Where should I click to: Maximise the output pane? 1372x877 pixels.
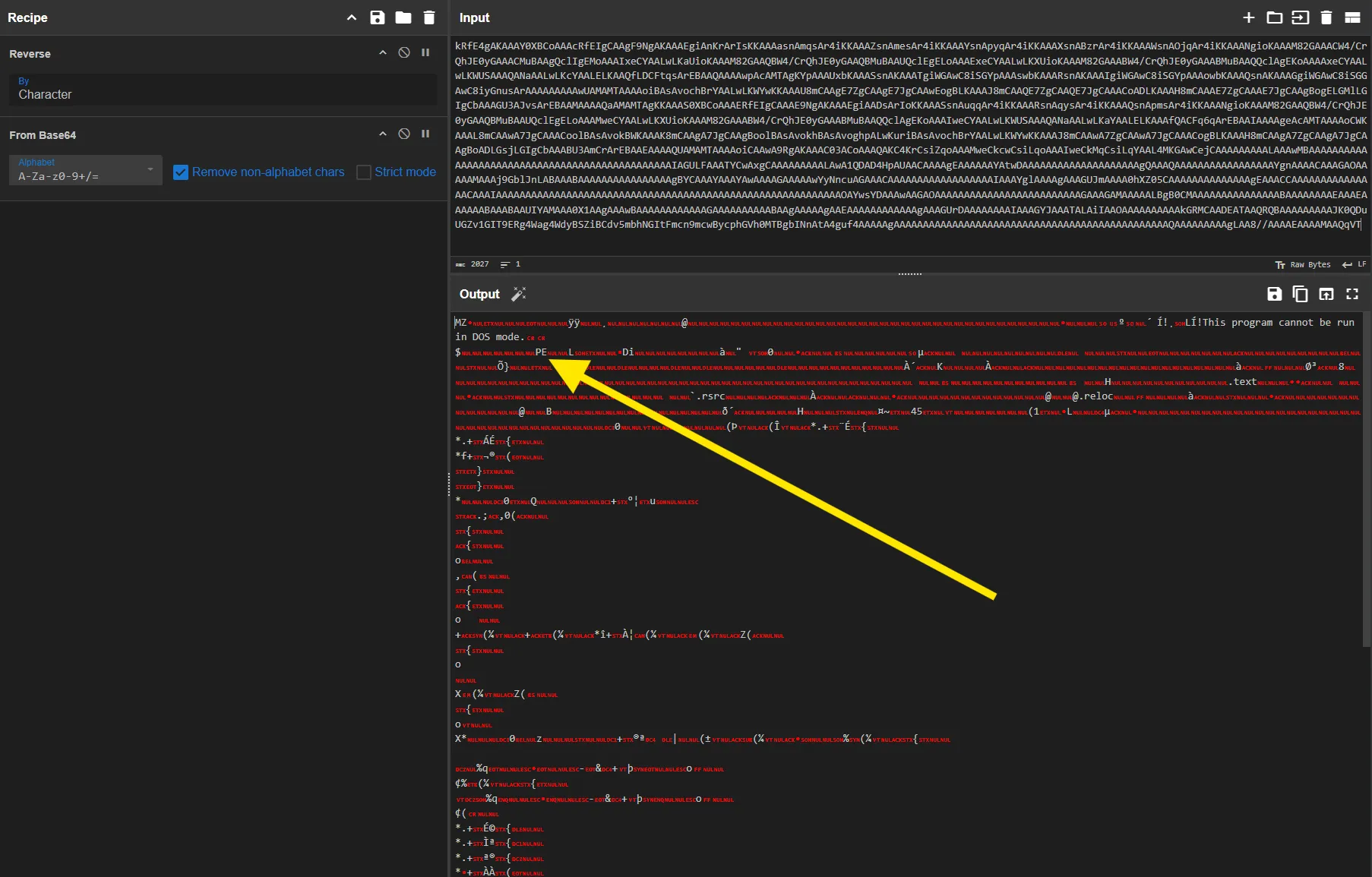point(1352,294)
